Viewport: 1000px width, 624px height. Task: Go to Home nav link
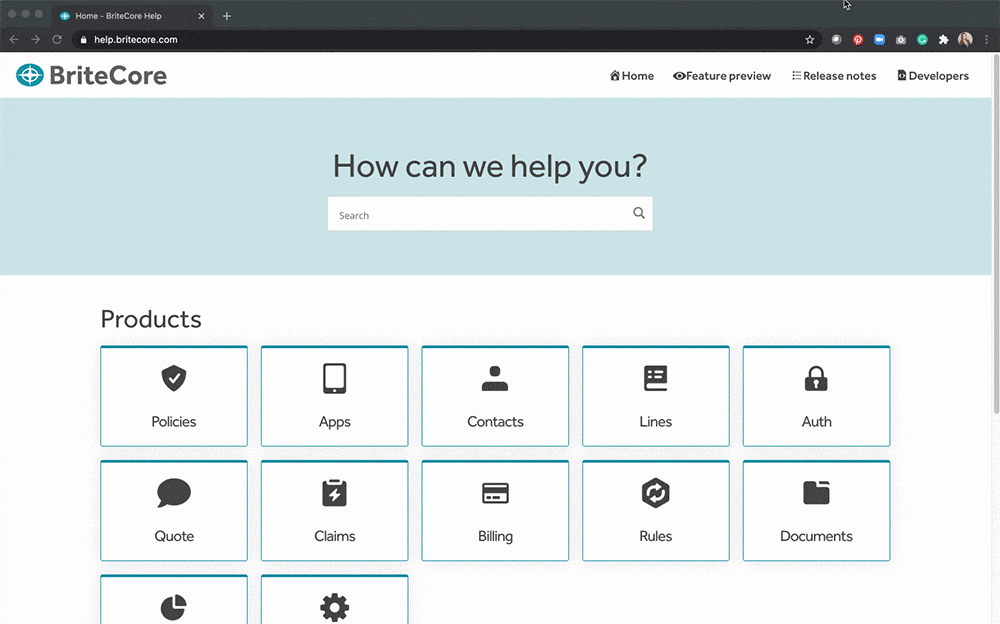pyautogui.click(x=631, y=76)
